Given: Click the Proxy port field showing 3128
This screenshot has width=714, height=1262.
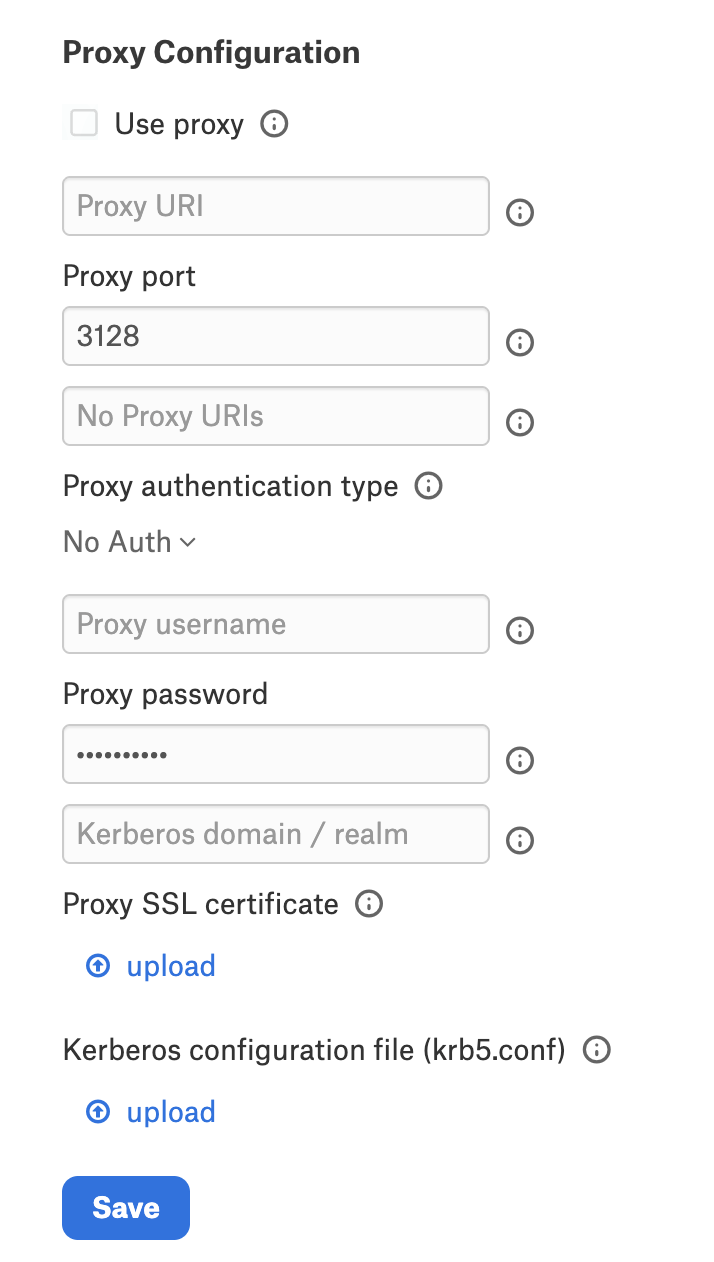Looking at the screenshot, I should click(x=276, y=336).
